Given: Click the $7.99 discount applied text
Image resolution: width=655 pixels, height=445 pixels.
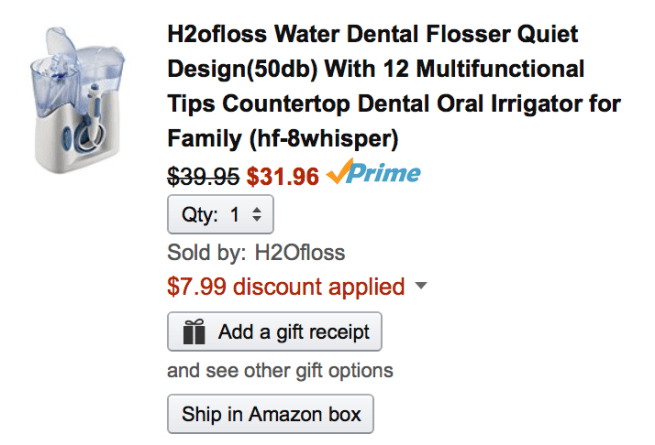Looking at the screenshot, I should point(285,288).
